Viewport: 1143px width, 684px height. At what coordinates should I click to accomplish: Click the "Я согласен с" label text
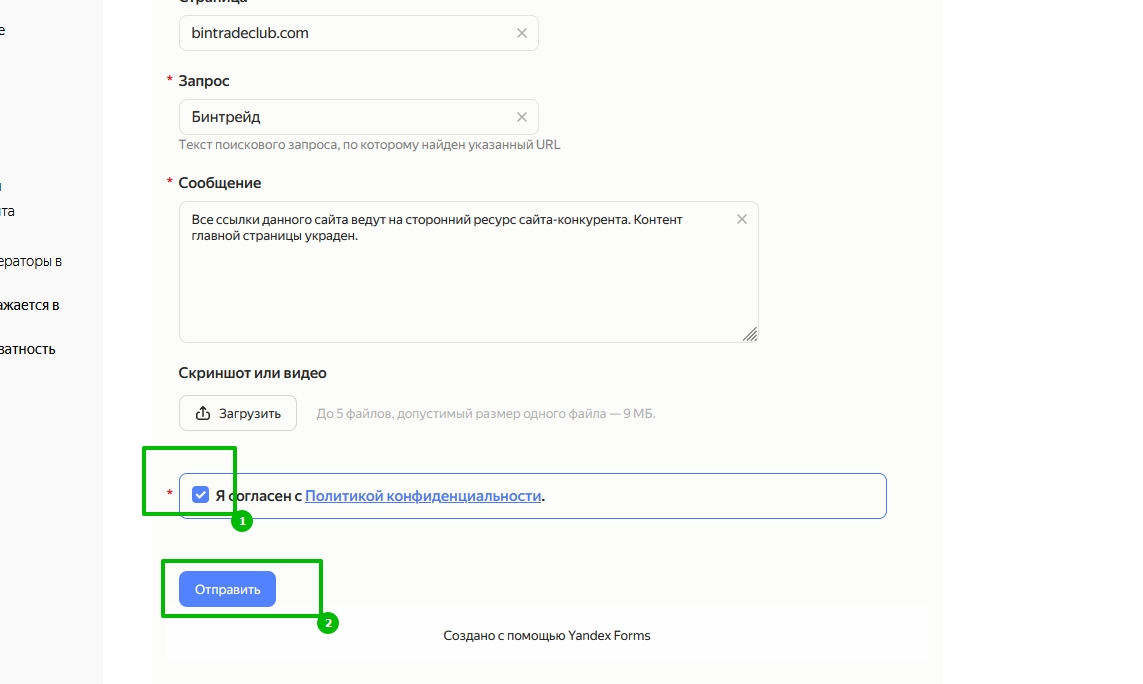(258, 496)
